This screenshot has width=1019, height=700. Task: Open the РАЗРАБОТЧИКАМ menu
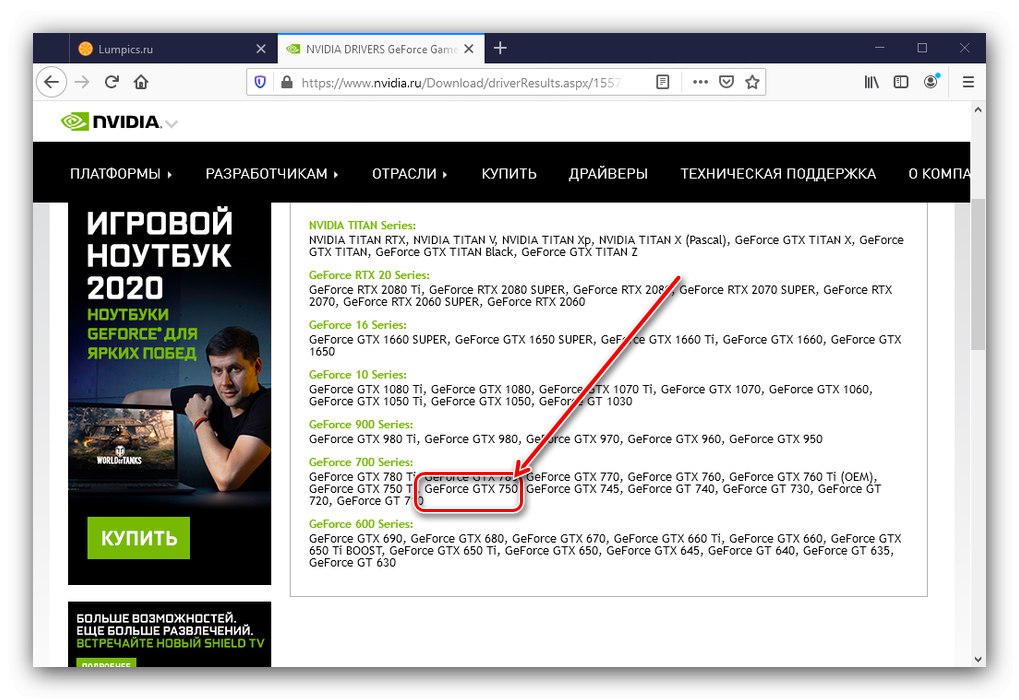point(272,174)
